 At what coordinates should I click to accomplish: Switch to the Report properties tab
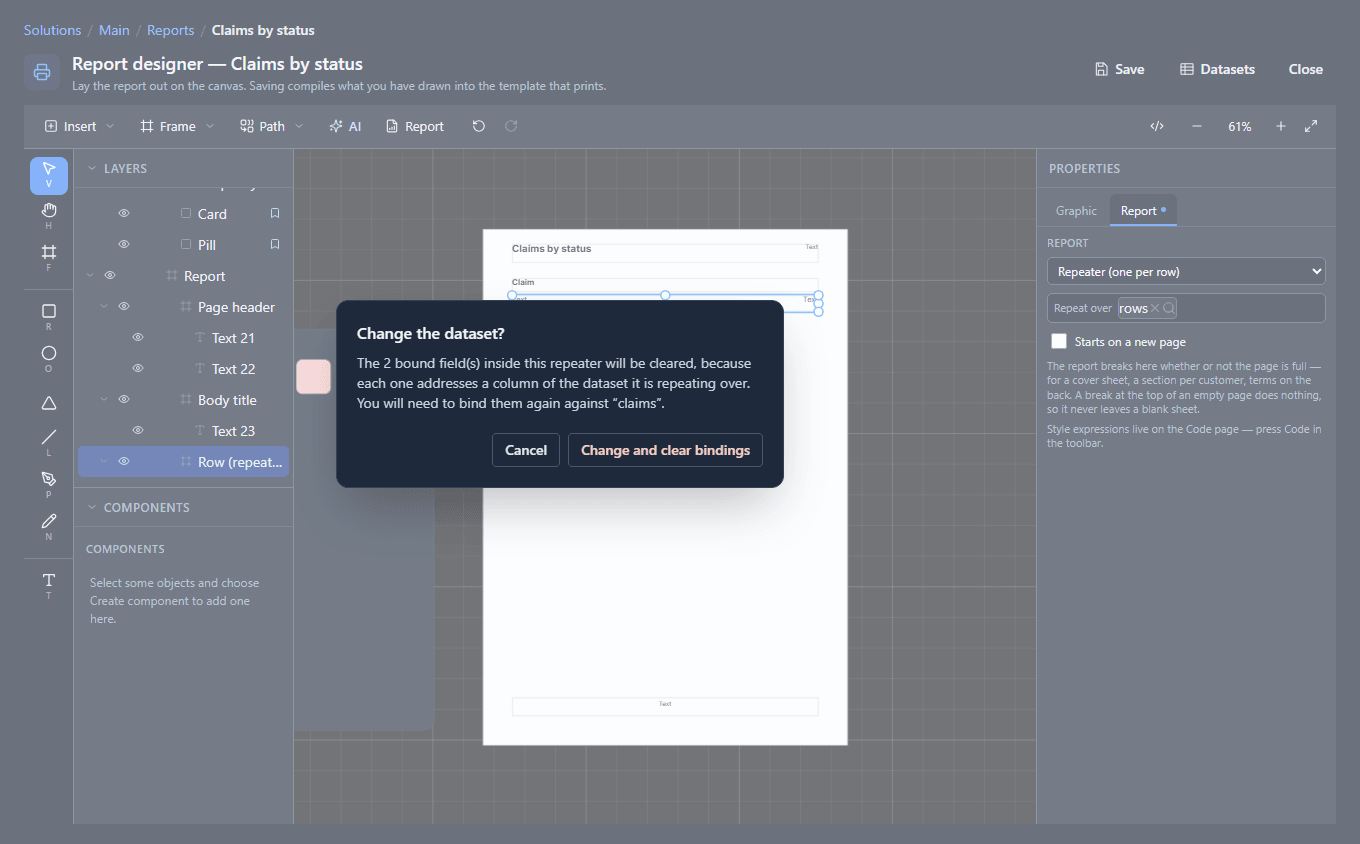[x=1143, y=211]
